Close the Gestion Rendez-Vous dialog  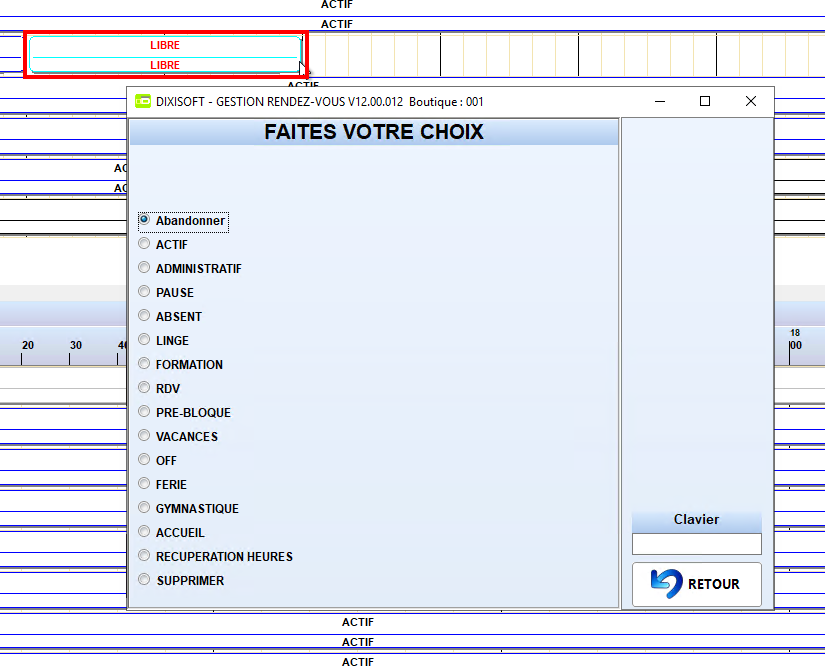tap(751, 101)
